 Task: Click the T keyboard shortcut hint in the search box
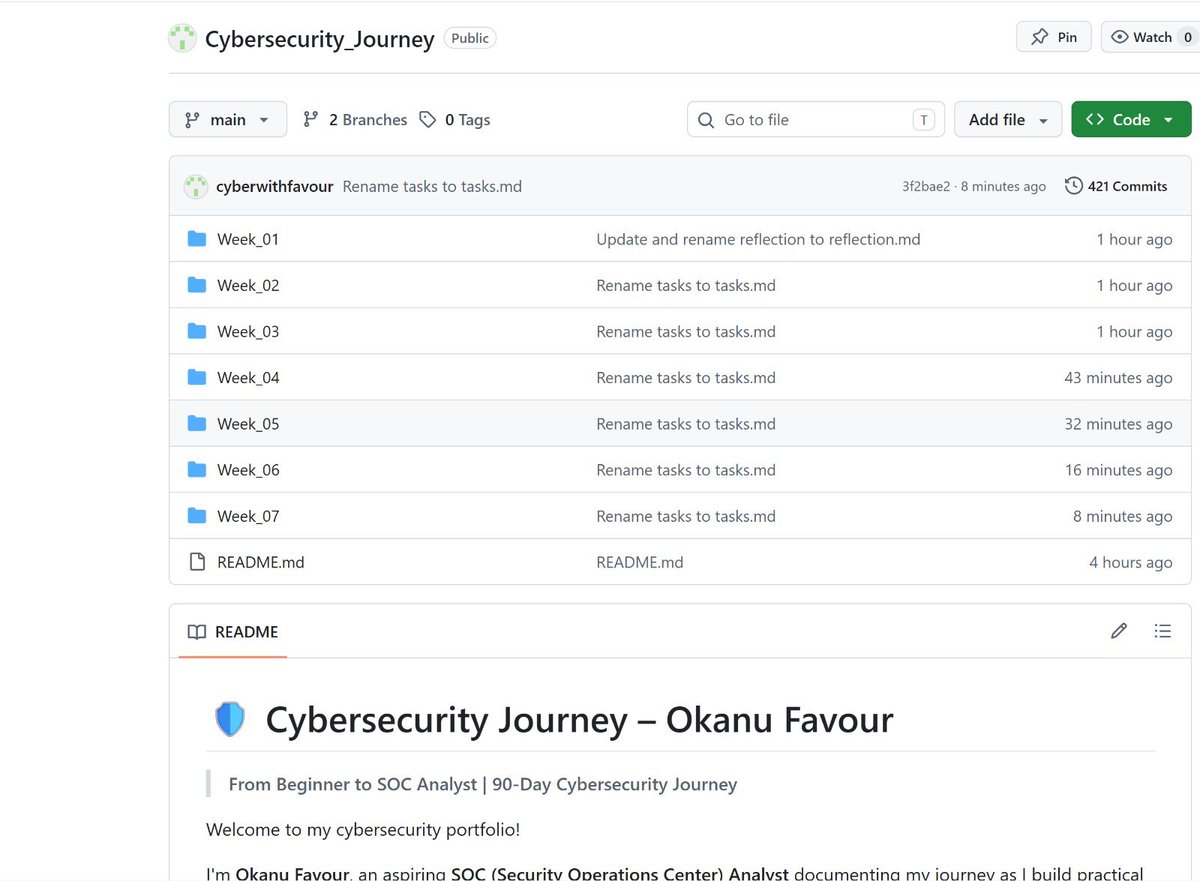[x=924, y=120]
